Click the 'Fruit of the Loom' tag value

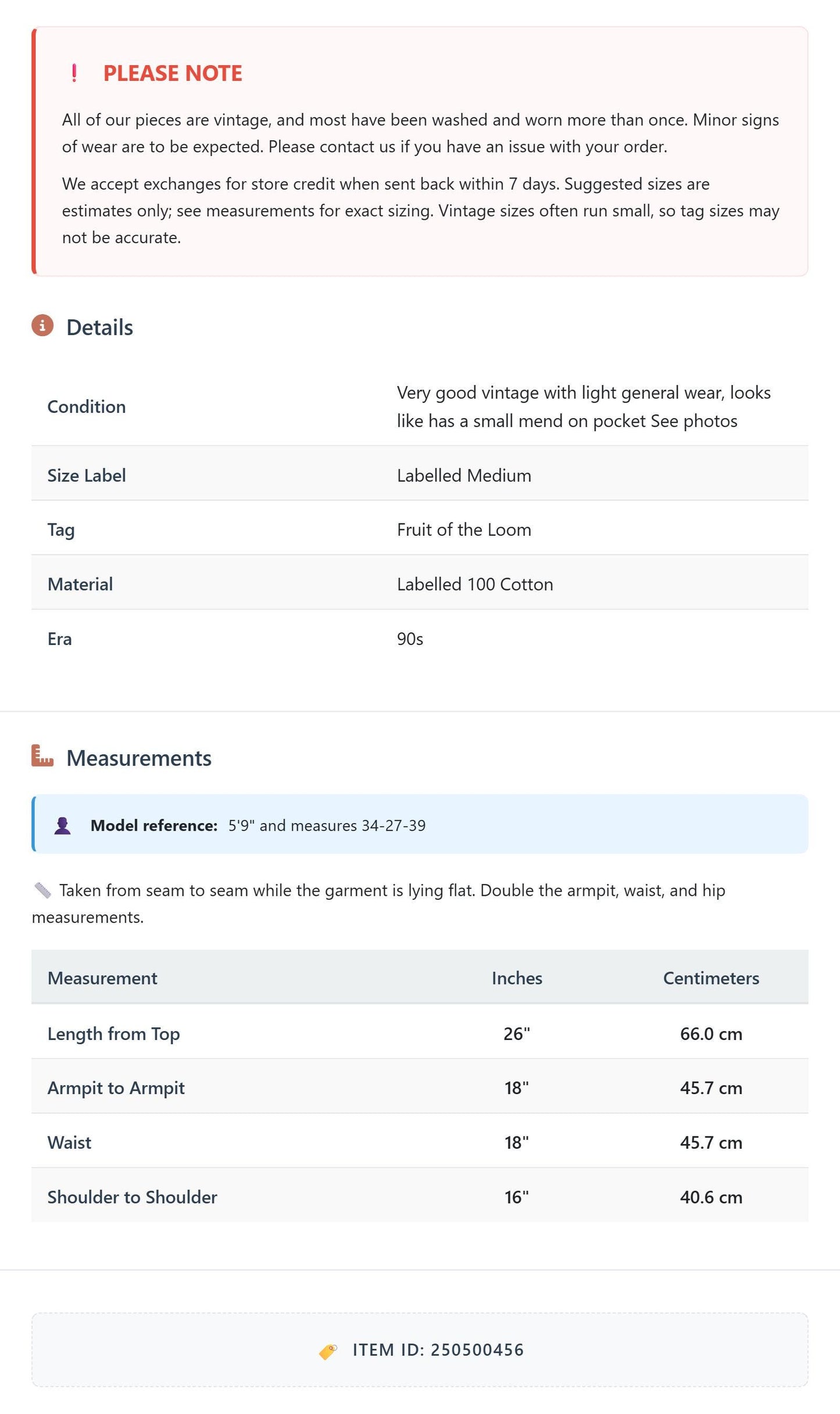coord(464,529)
